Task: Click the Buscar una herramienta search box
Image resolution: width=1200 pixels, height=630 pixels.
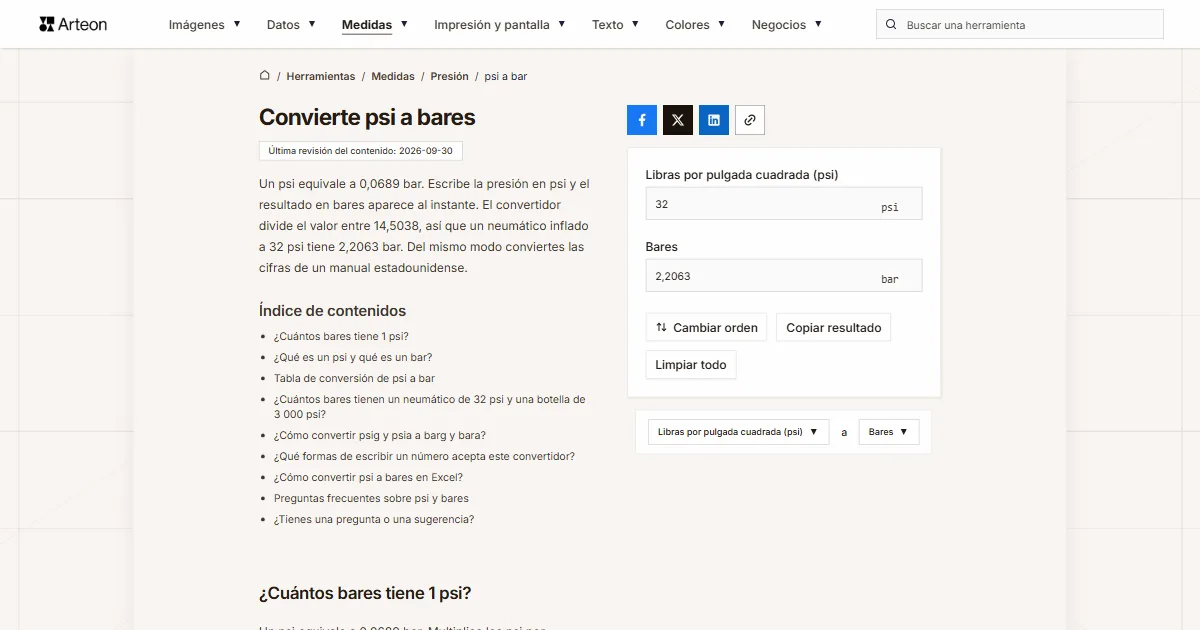Action: [1020, 25]
